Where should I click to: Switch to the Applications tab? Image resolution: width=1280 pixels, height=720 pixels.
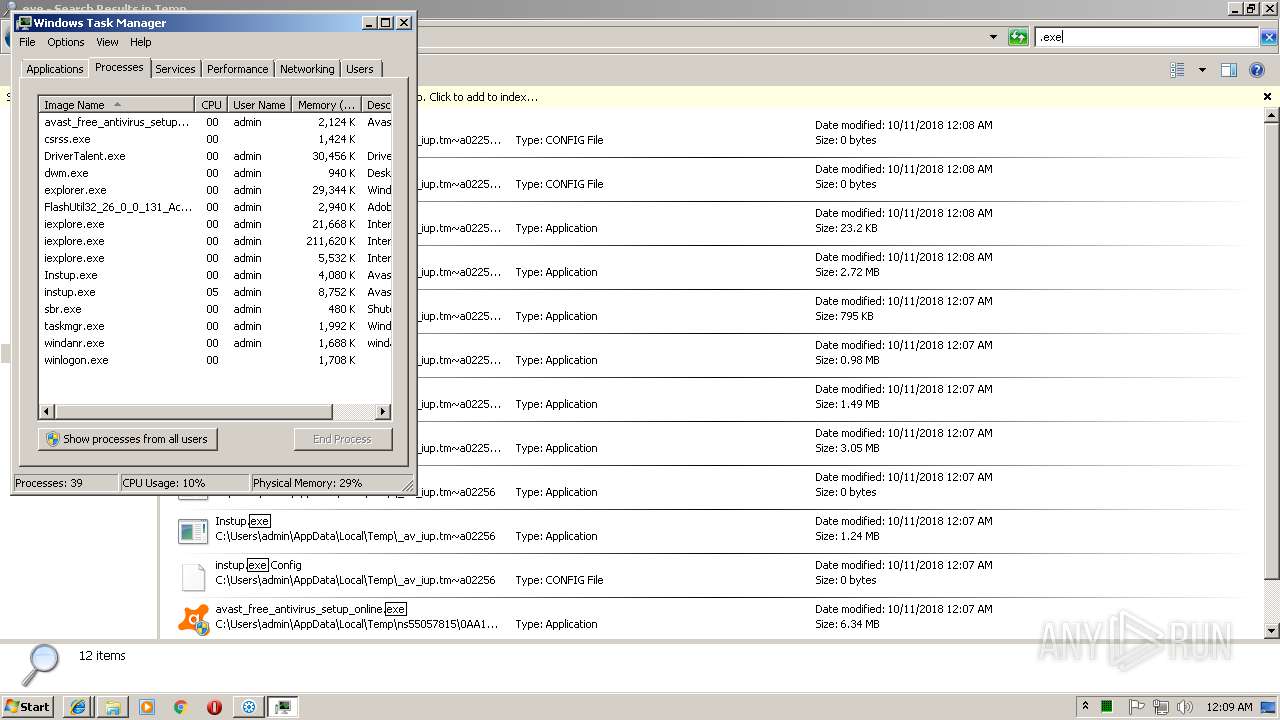(54, 69)
